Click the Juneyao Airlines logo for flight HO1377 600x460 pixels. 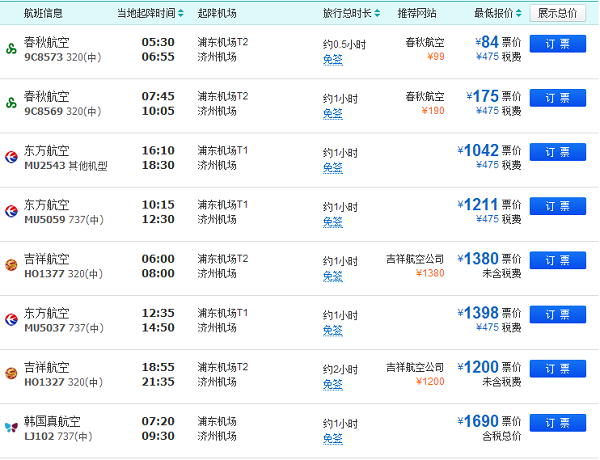[x=11, y=264]
